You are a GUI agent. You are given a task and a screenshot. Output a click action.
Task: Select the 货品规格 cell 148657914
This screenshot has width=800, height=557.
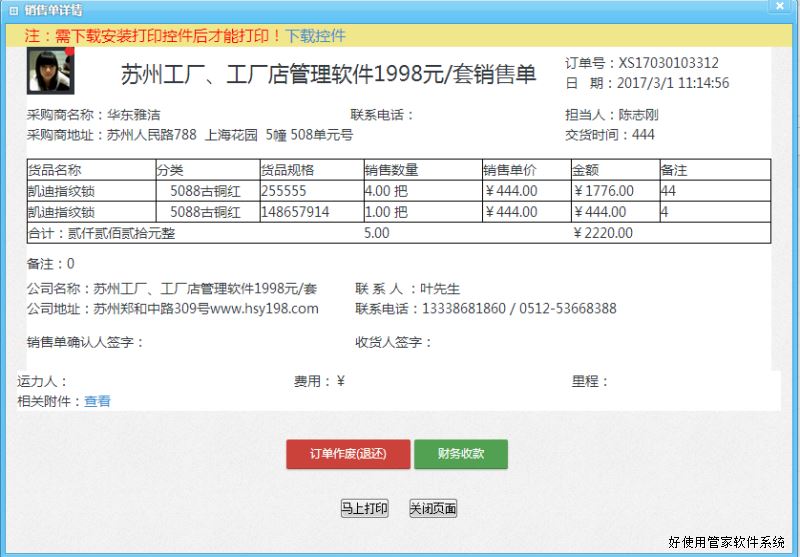point(295,212)
